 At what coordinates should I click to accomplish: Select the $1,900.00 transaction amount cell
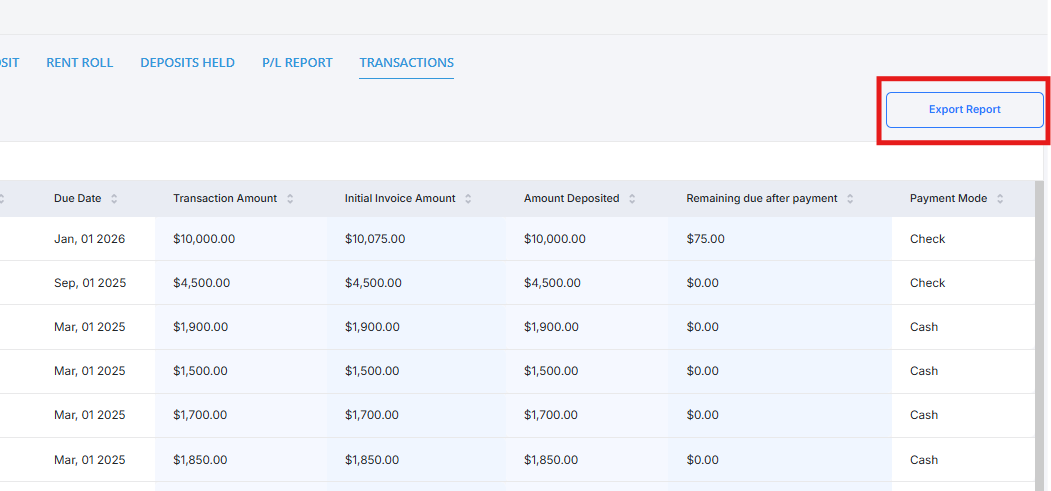point(200,327)
